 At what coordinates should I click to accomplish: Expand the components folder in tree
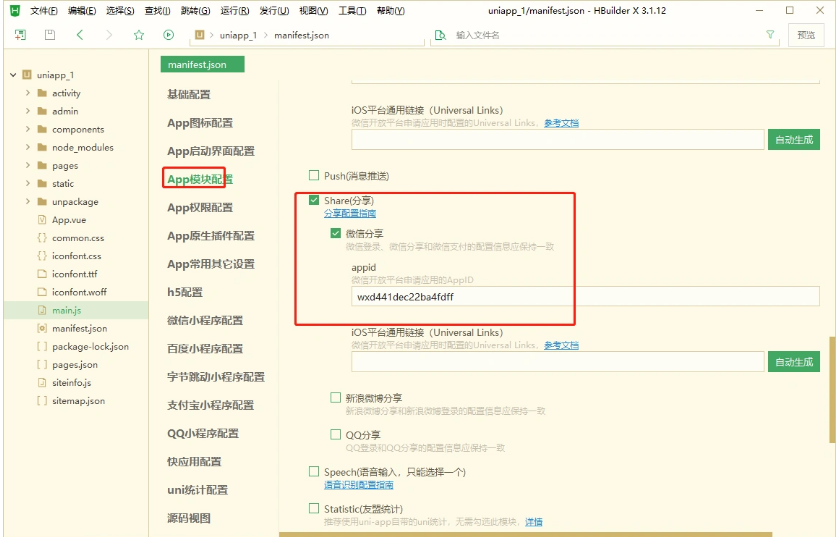pos(27,130)
